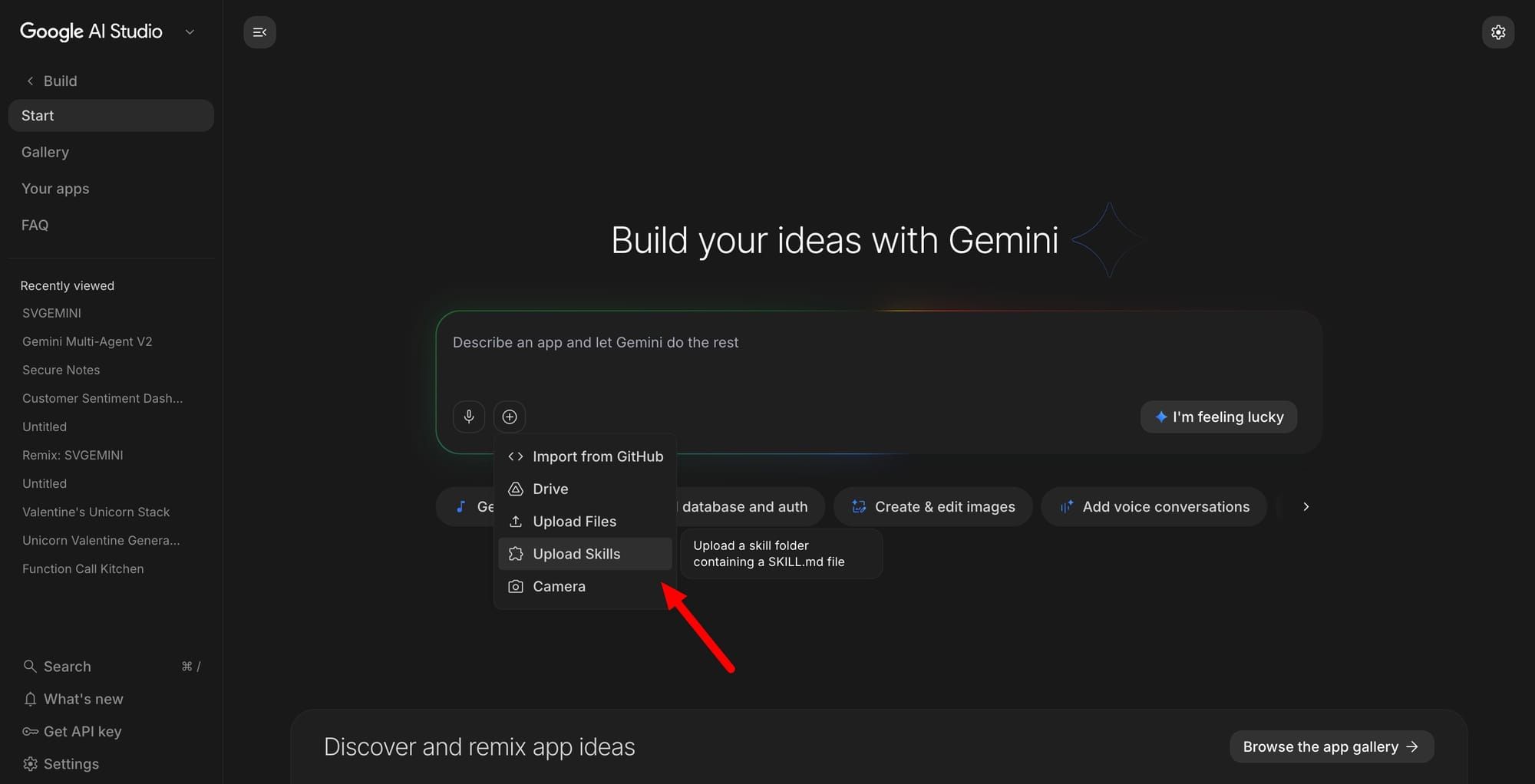Click the Build back chevron
The image size is (1535, 784).
29,81
